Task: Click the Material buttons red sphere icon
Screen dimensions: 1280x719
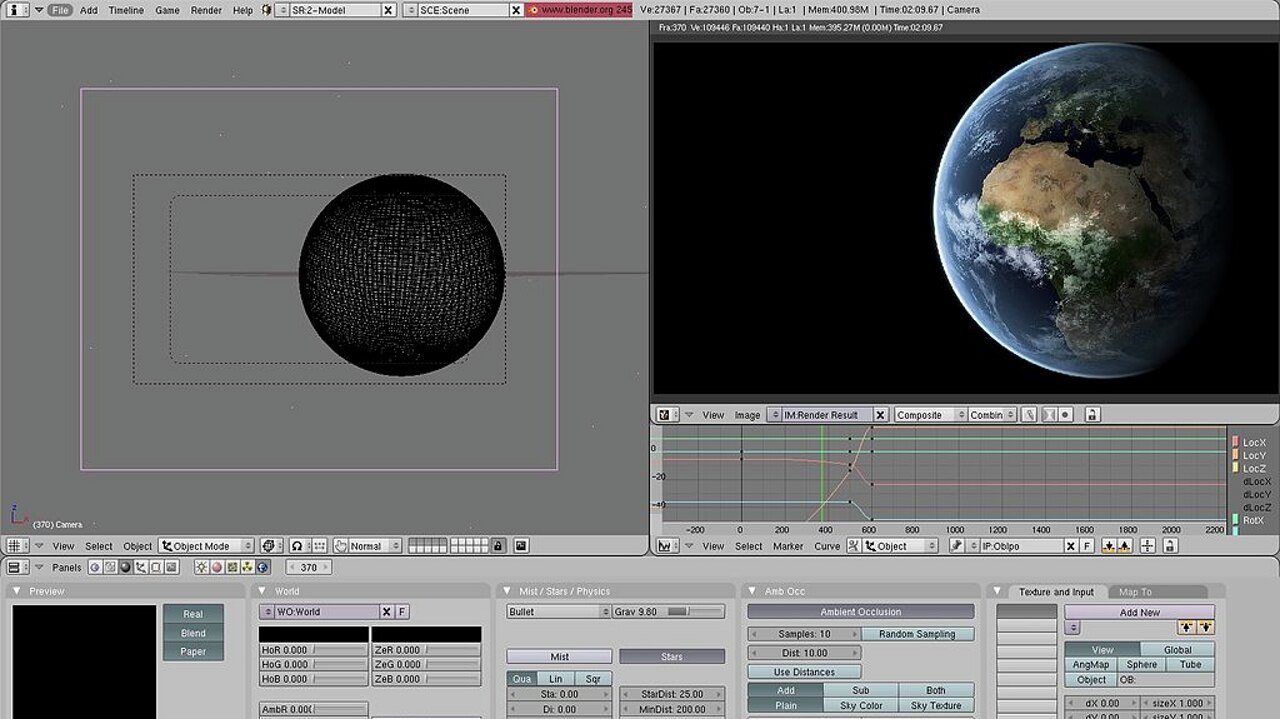Action: (x=216, y=568)
